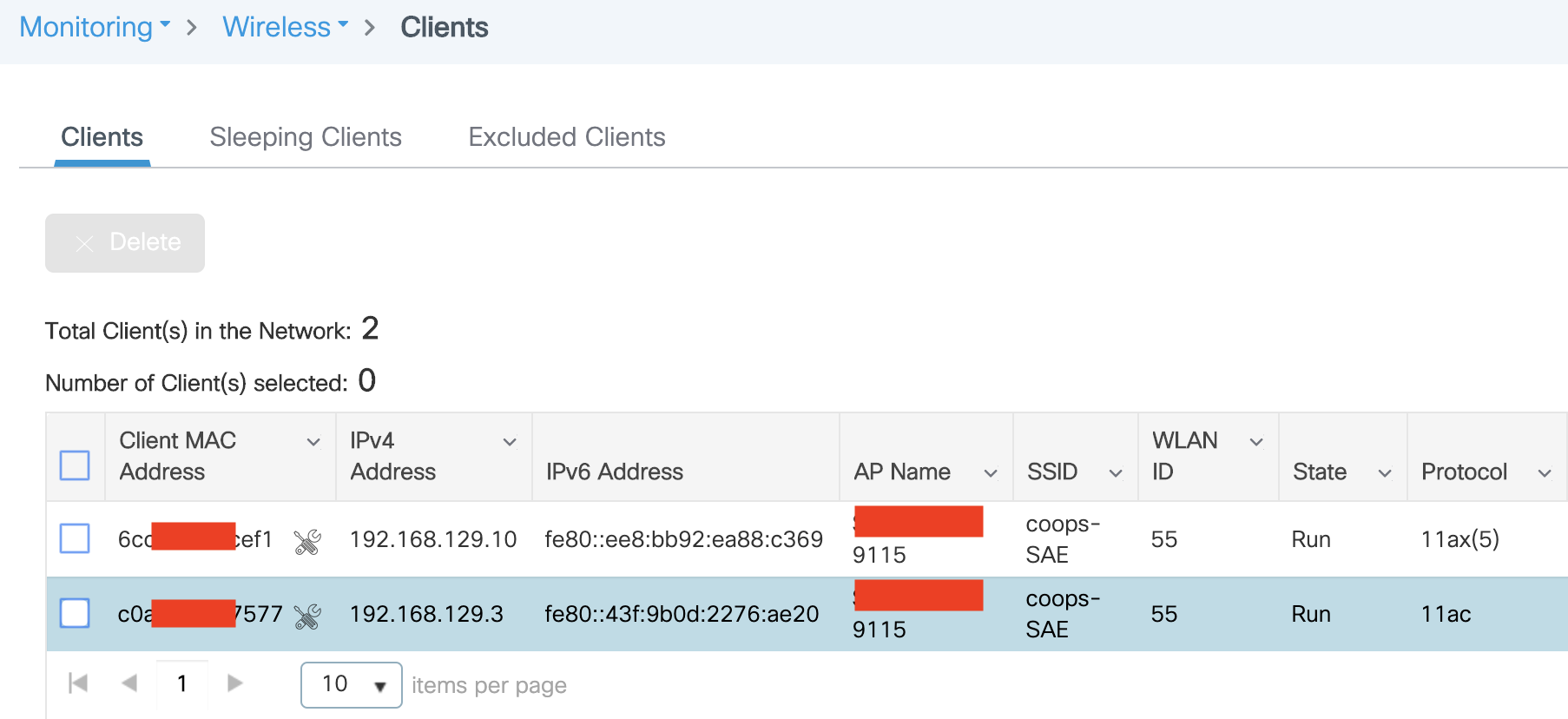The image size is (1568, 719).
Task: Select checkbox for client 192.168.129.10
Action: point(75,538)
